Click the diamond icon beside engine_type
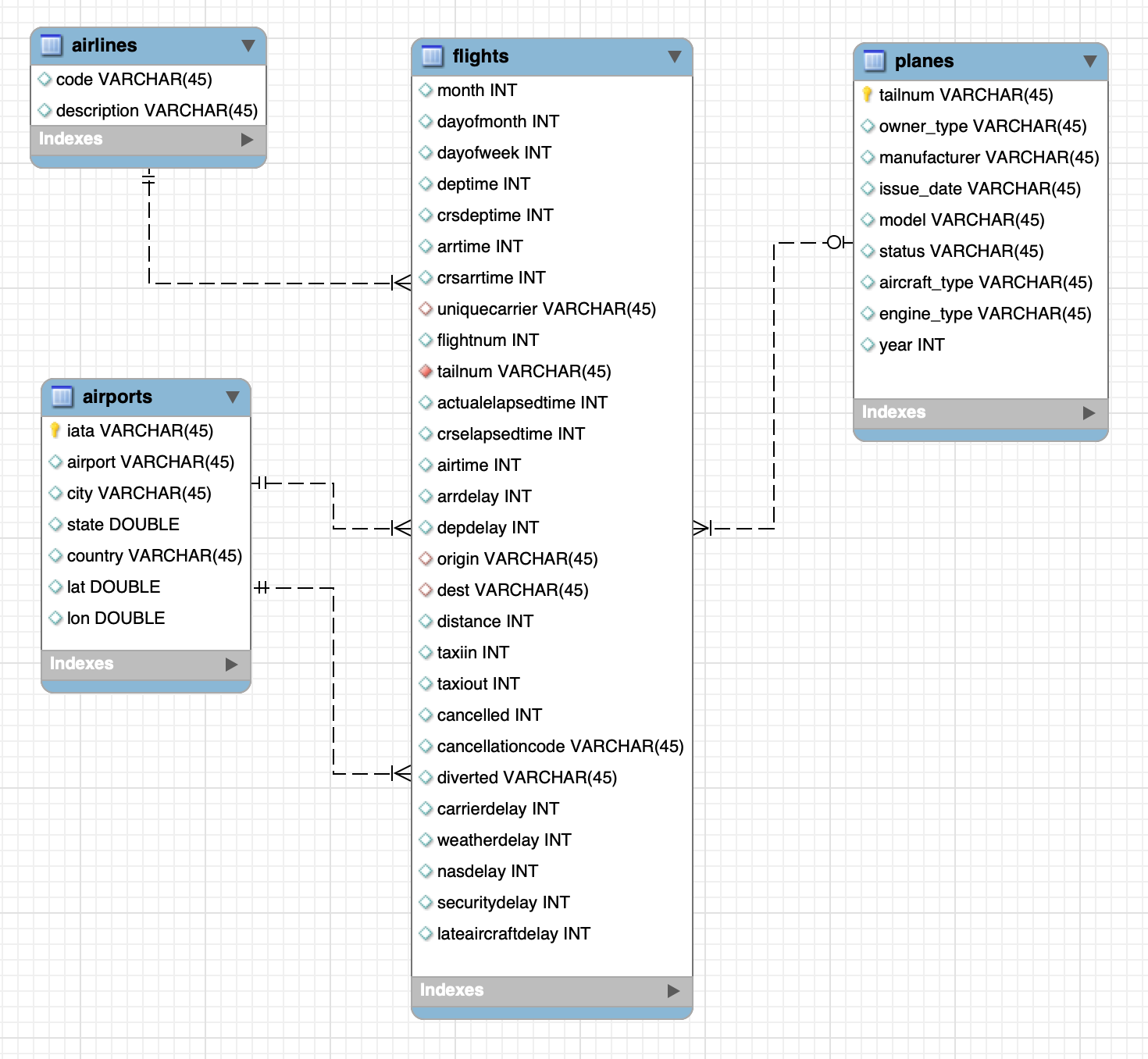The height and width of the screenshot is (1059, 1148). click(868, 313)
